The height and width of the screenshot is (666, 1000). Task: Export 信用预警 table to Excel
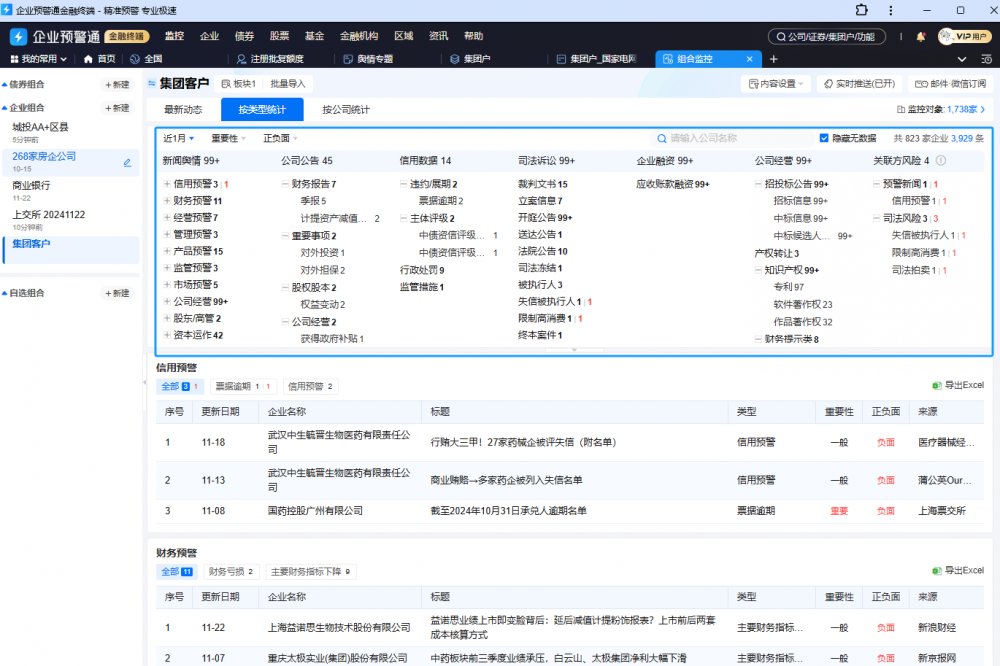coord(957,385)
